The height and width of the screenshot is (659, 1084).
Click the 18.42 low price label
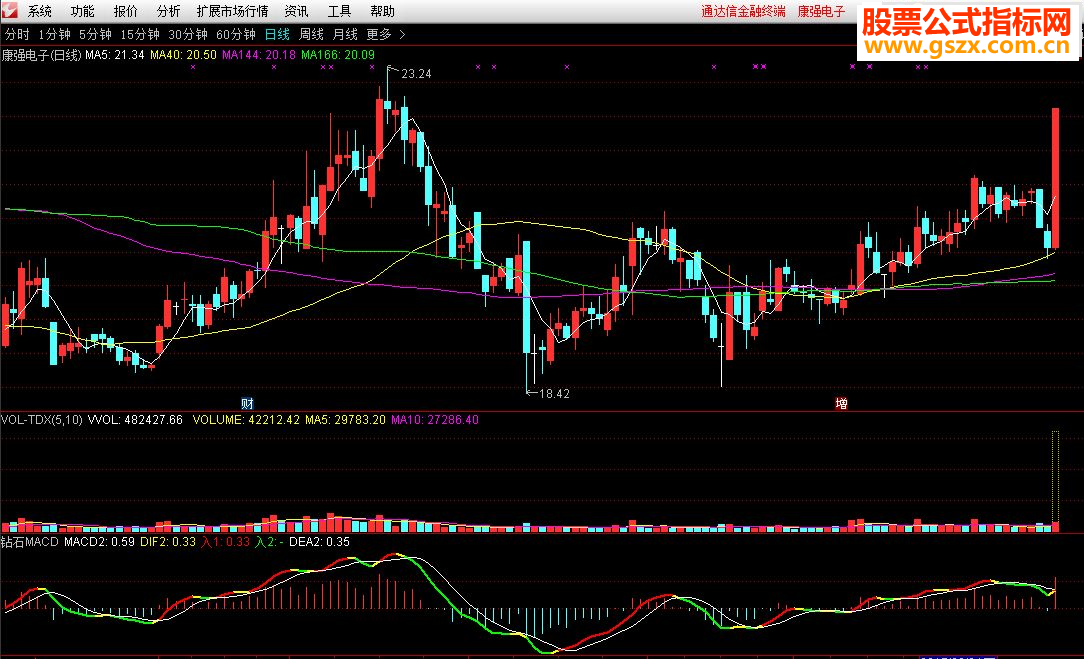click(x=554, y=394)
